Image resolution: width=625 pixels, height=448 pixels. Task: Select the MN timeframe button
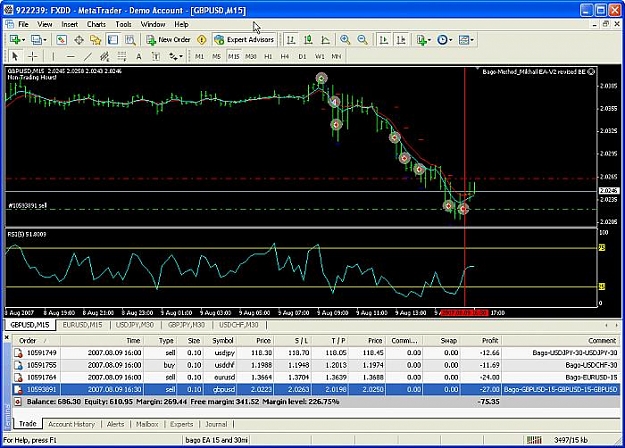click(336, 57)
